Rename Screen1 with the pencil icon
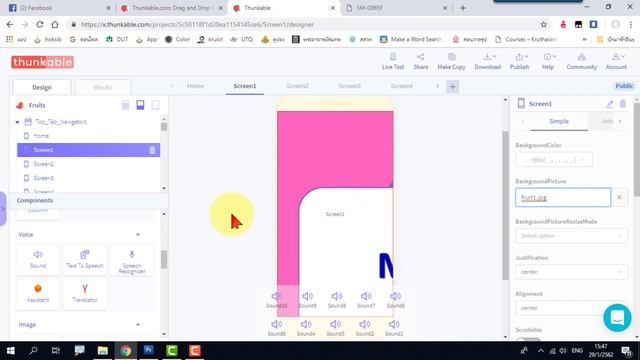The height and width of the screenshot is (360, 640). point(610,104)
